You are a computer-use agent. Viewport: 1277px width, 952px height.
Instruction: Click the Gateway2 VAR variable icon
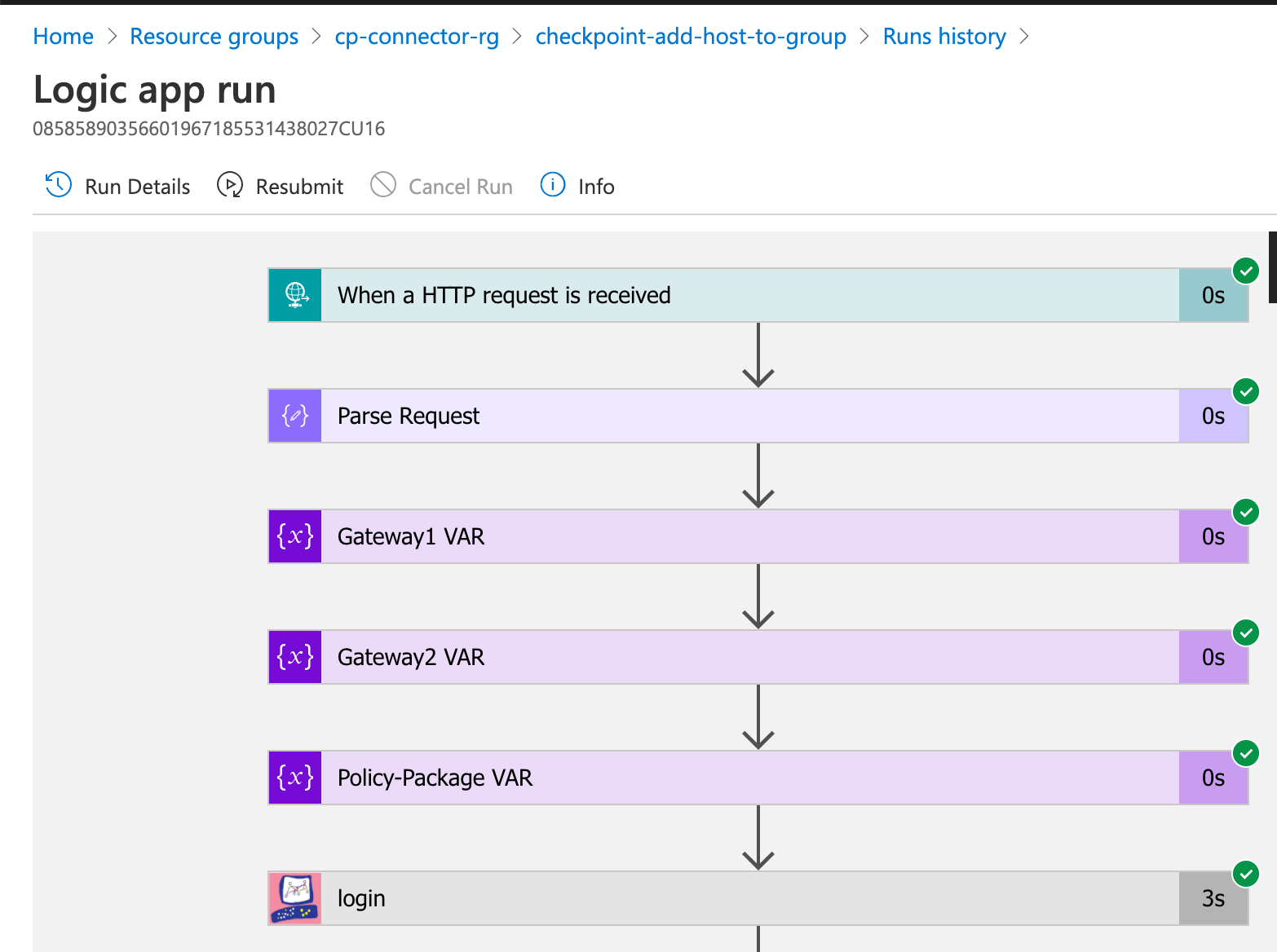(x=295, y=657)
